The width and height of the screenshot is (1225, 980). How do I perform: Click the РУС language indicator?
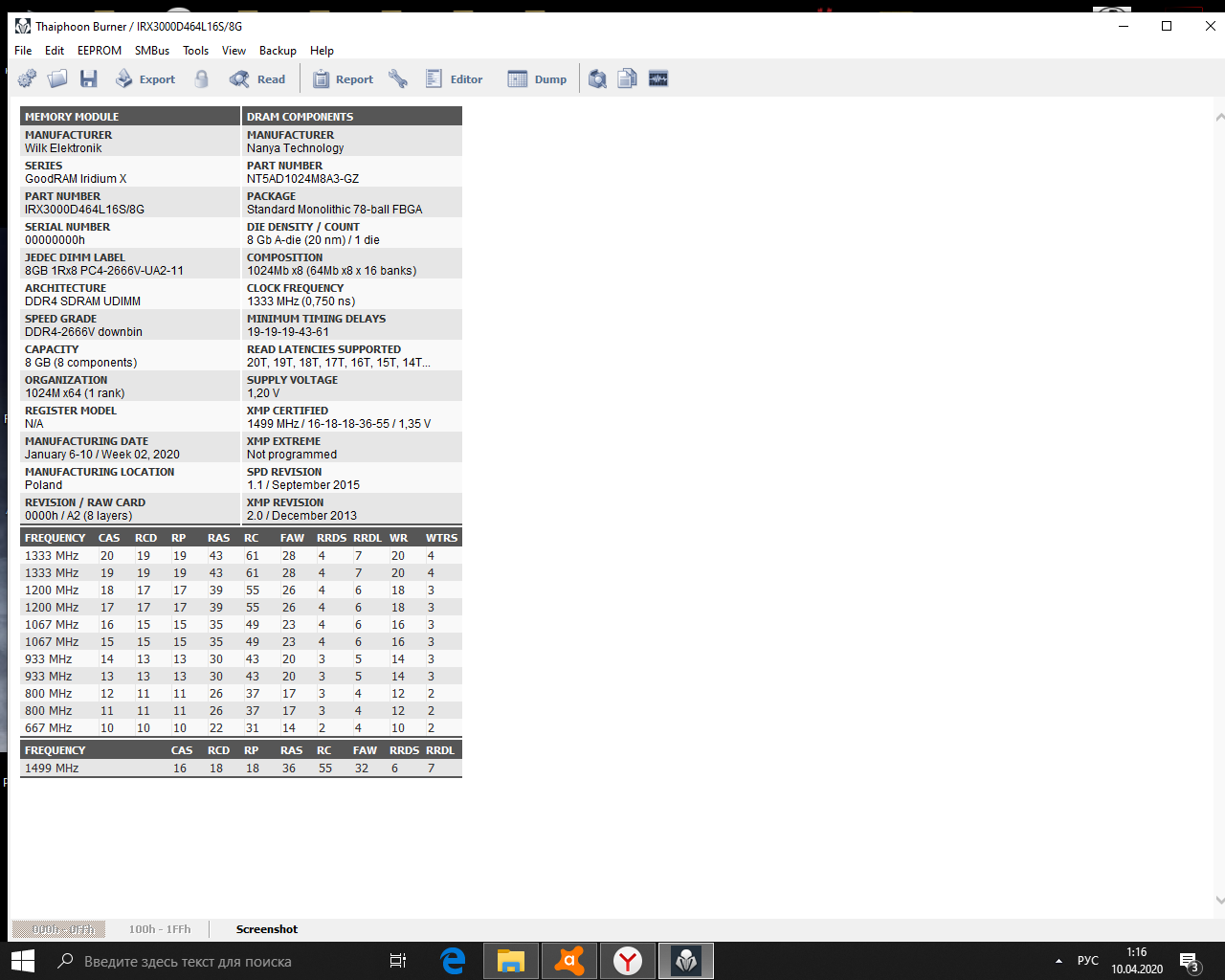click(x=1088, y=961)
